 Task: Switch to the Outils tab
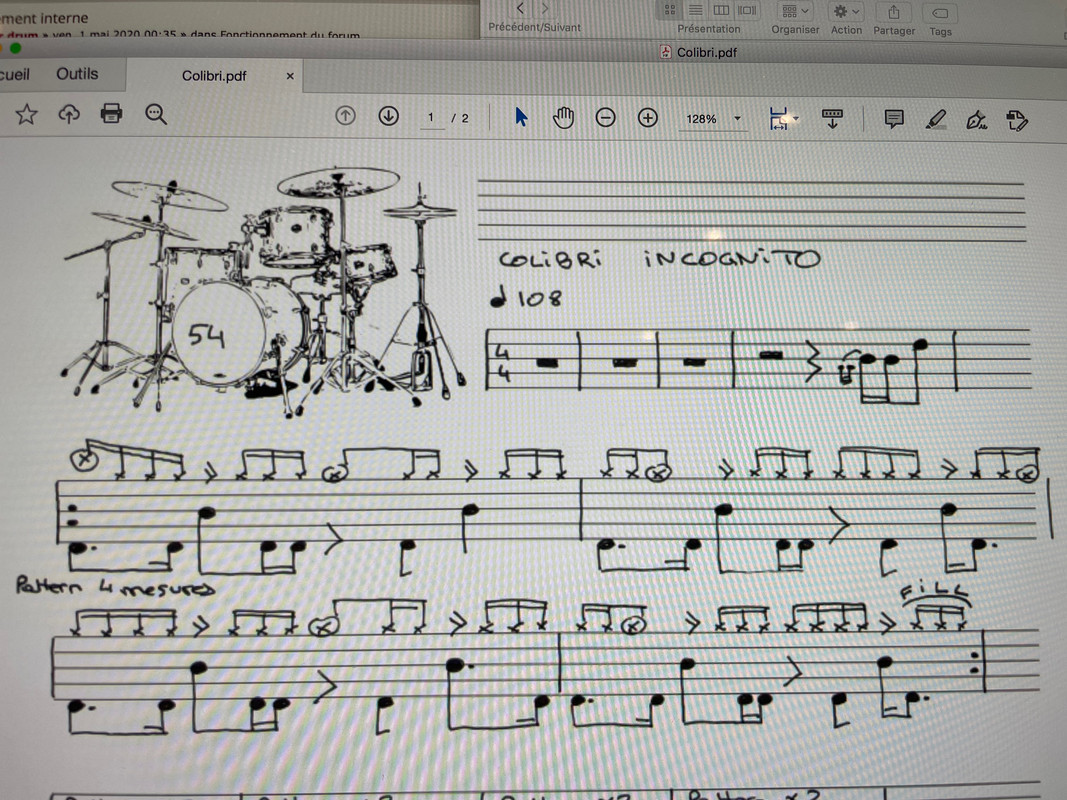click(x=77, y=73)
